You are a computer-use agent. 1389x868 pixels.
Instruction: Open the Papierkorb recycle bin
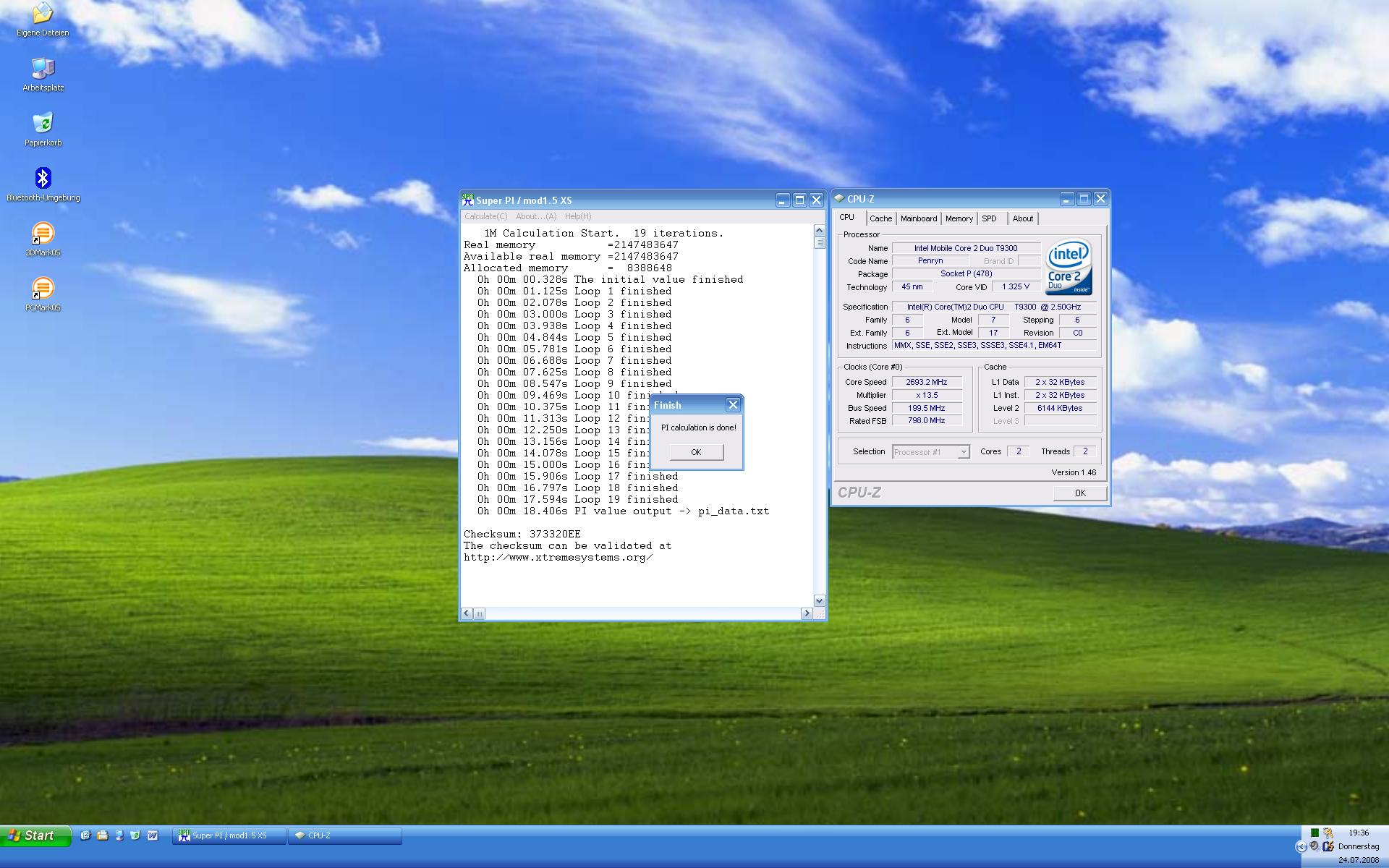(43, 124)
